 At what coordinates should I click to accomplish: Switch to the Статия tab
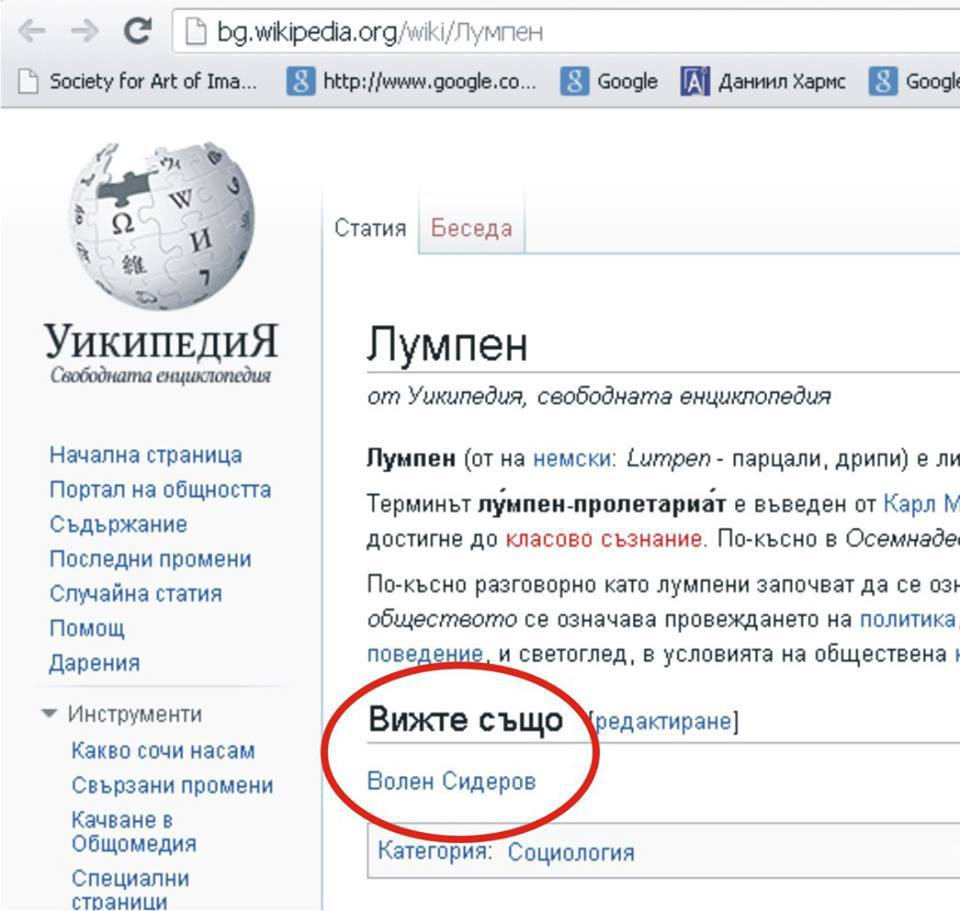coord(370,228)
